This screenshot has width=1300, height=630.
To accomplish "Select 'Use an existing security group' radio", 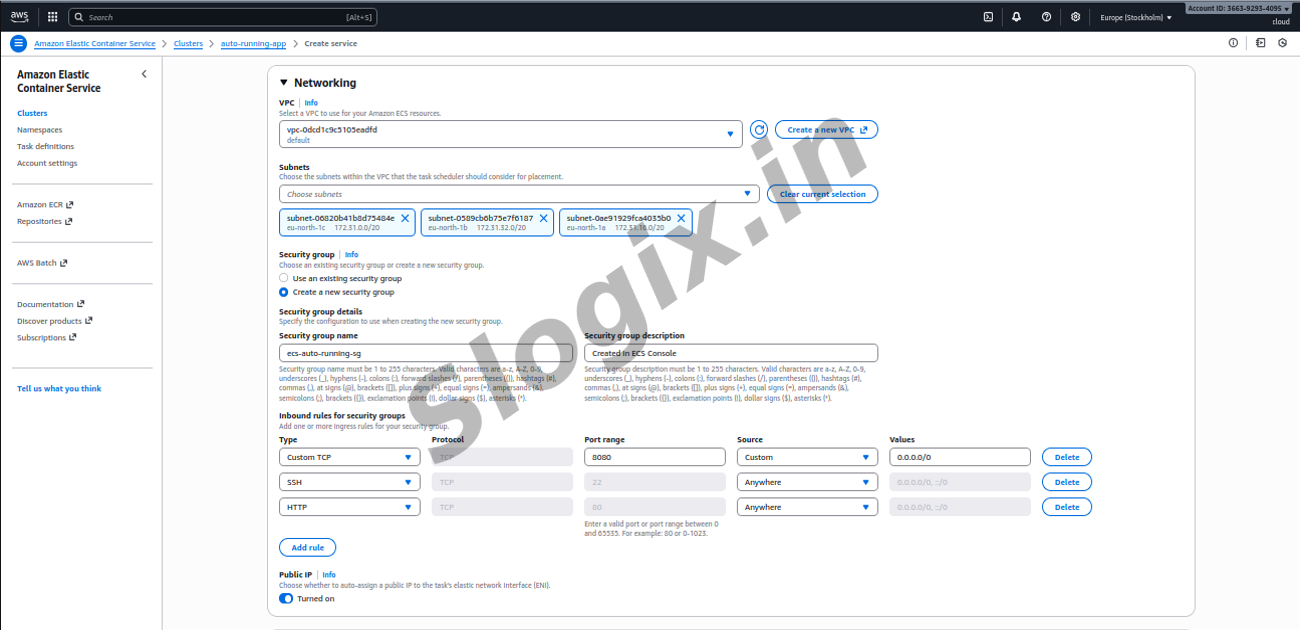I will coord(284,278).
